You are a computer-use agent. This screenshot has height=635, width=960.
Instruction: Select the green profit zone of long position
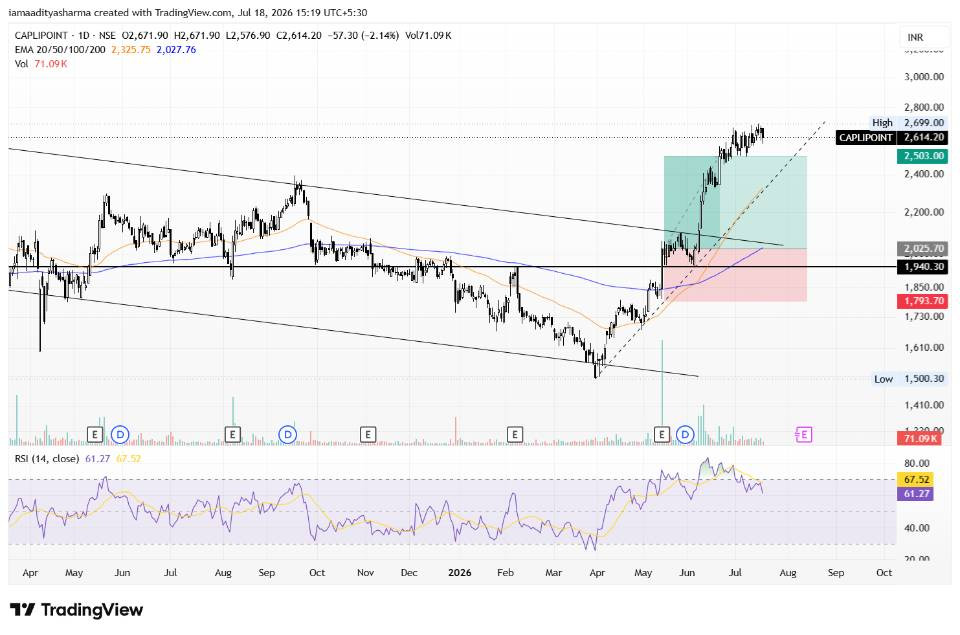click(x=735, y=202)
